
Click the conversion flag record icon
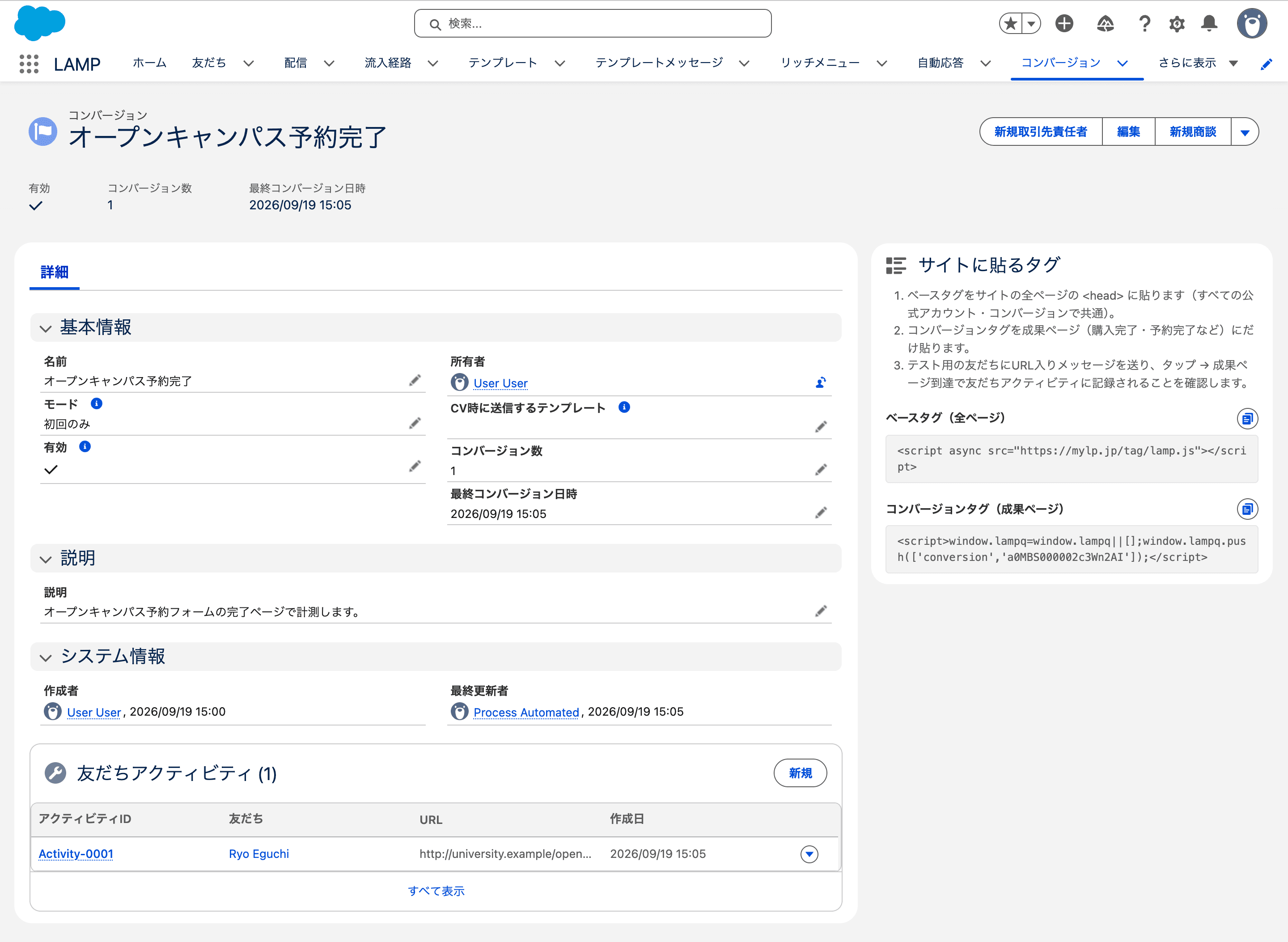pos(43,132)
